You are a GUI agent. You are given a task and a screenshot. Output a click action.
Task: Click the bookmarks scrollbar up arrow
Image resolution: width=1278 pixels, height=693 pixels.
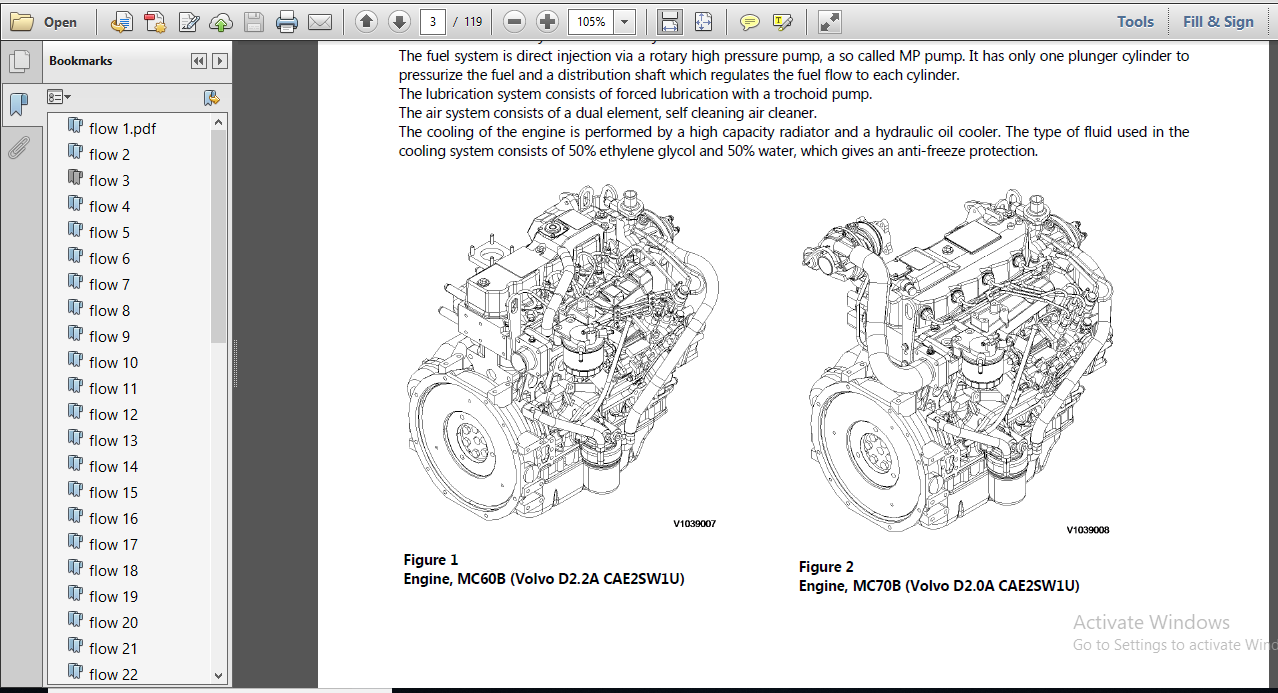point(219,122)
